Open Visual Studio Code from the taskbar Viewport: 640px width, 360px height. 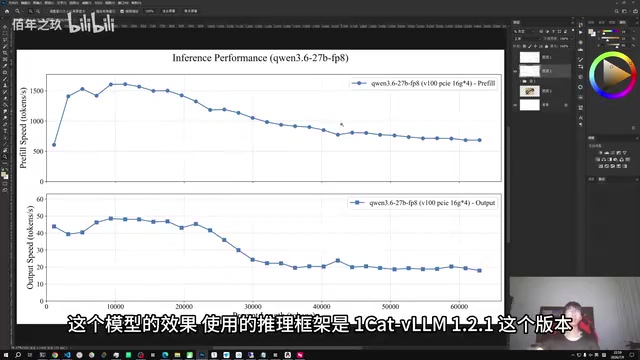pyautogui.click(x=67, y=355)
